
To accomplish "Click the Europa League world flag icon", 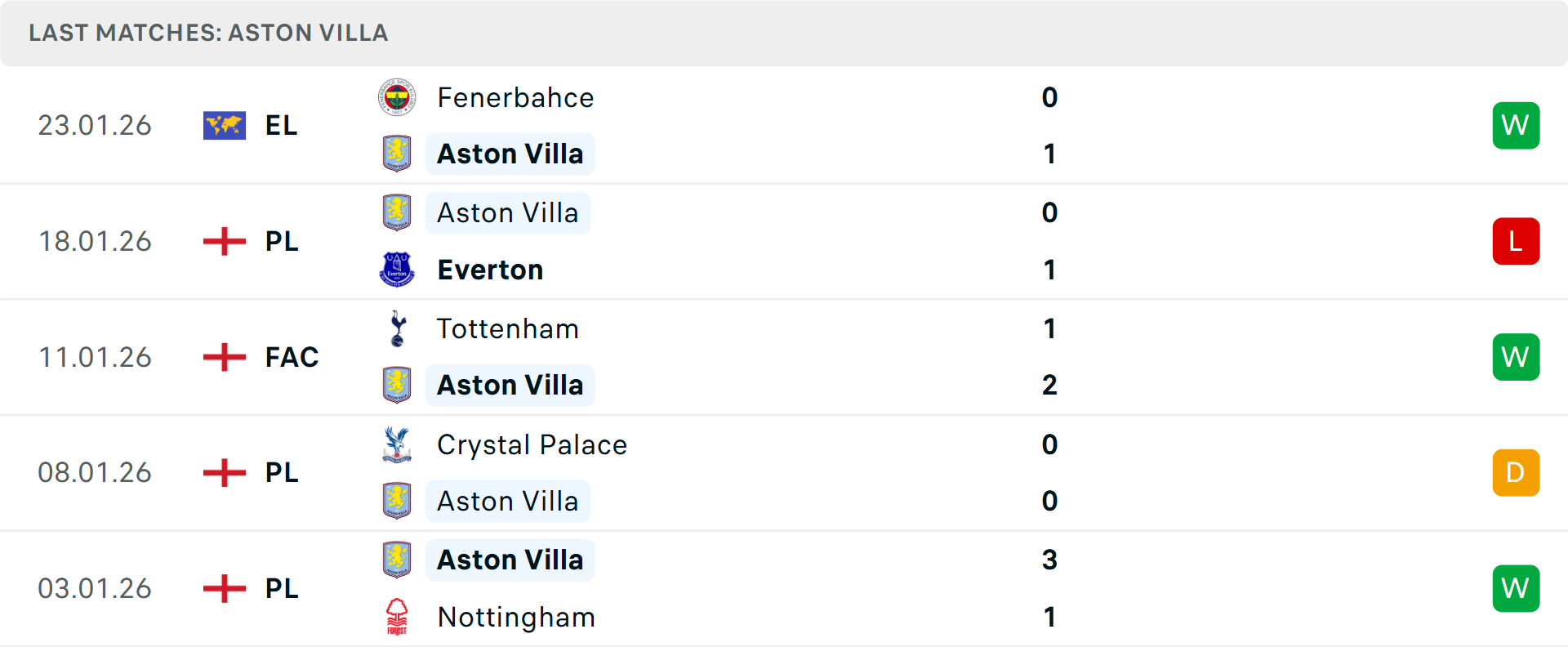I will click(x=225, y=126).
